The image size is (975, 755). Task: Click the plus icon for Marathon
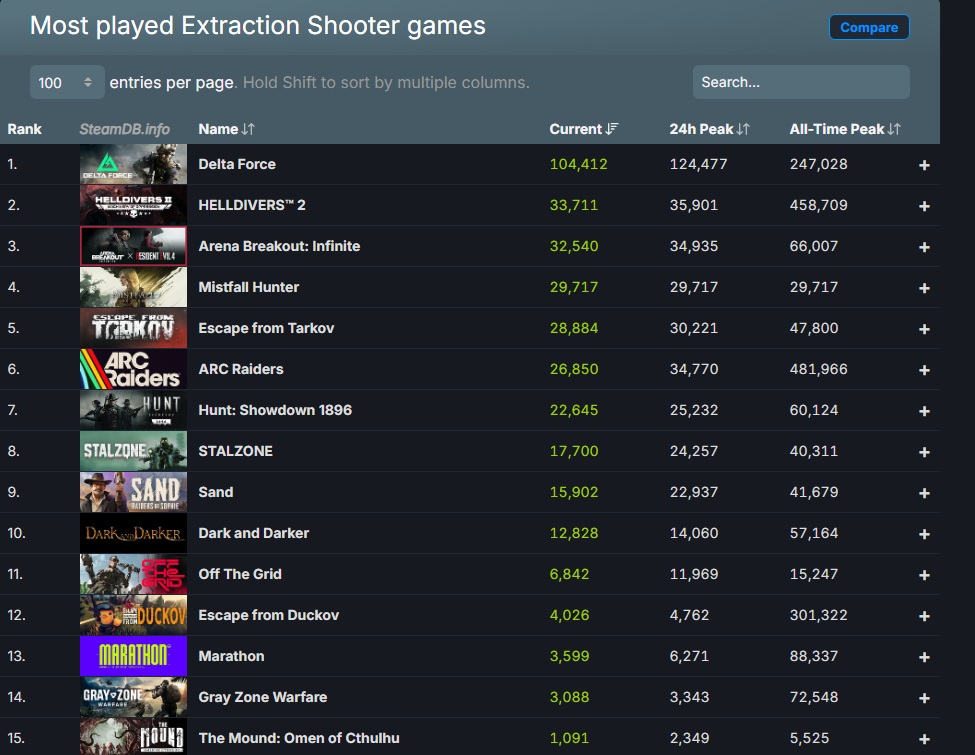click(x=924, y=657)
